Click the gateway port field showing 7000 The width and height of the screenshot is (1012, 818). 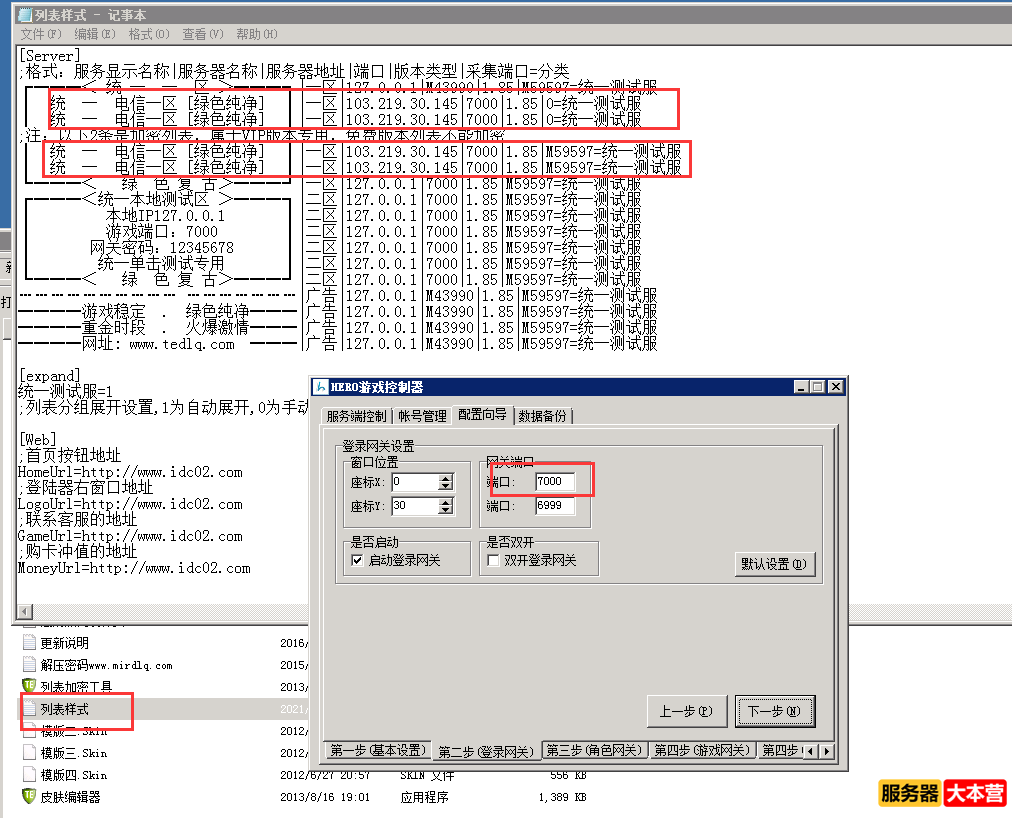click(554, 482)
